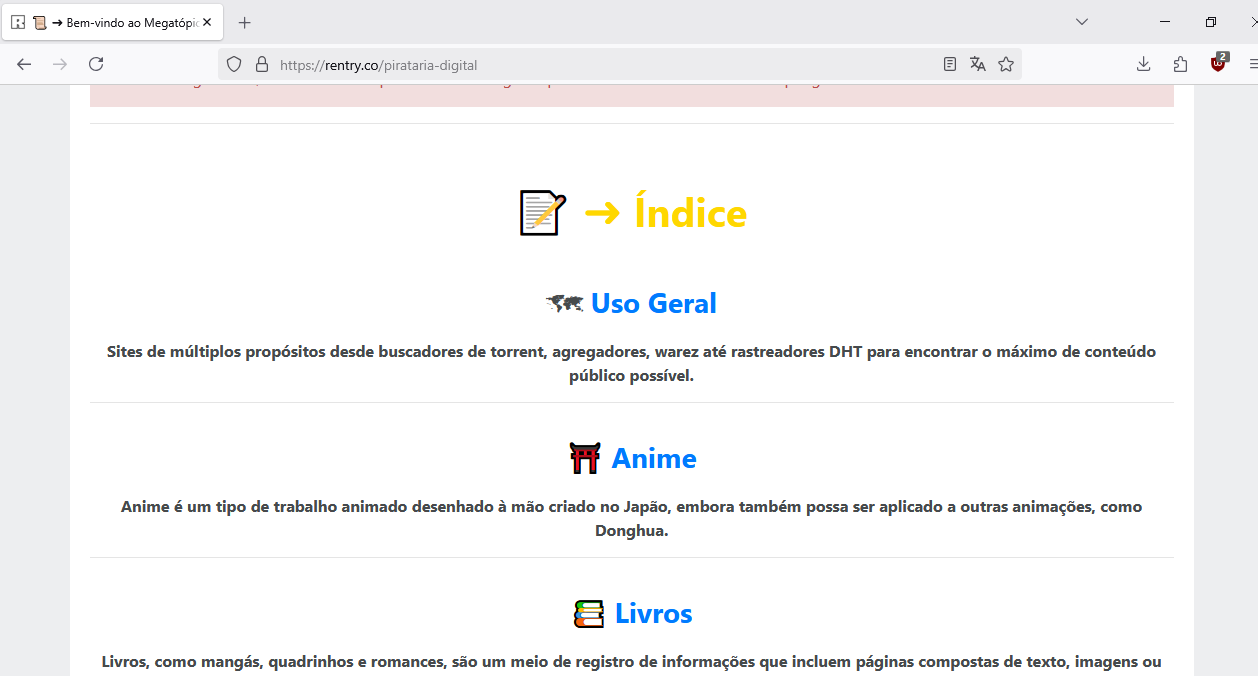Open the Uso Geral section link
Viewport: 1258px width, 676px height.
[x=653, y=303]
